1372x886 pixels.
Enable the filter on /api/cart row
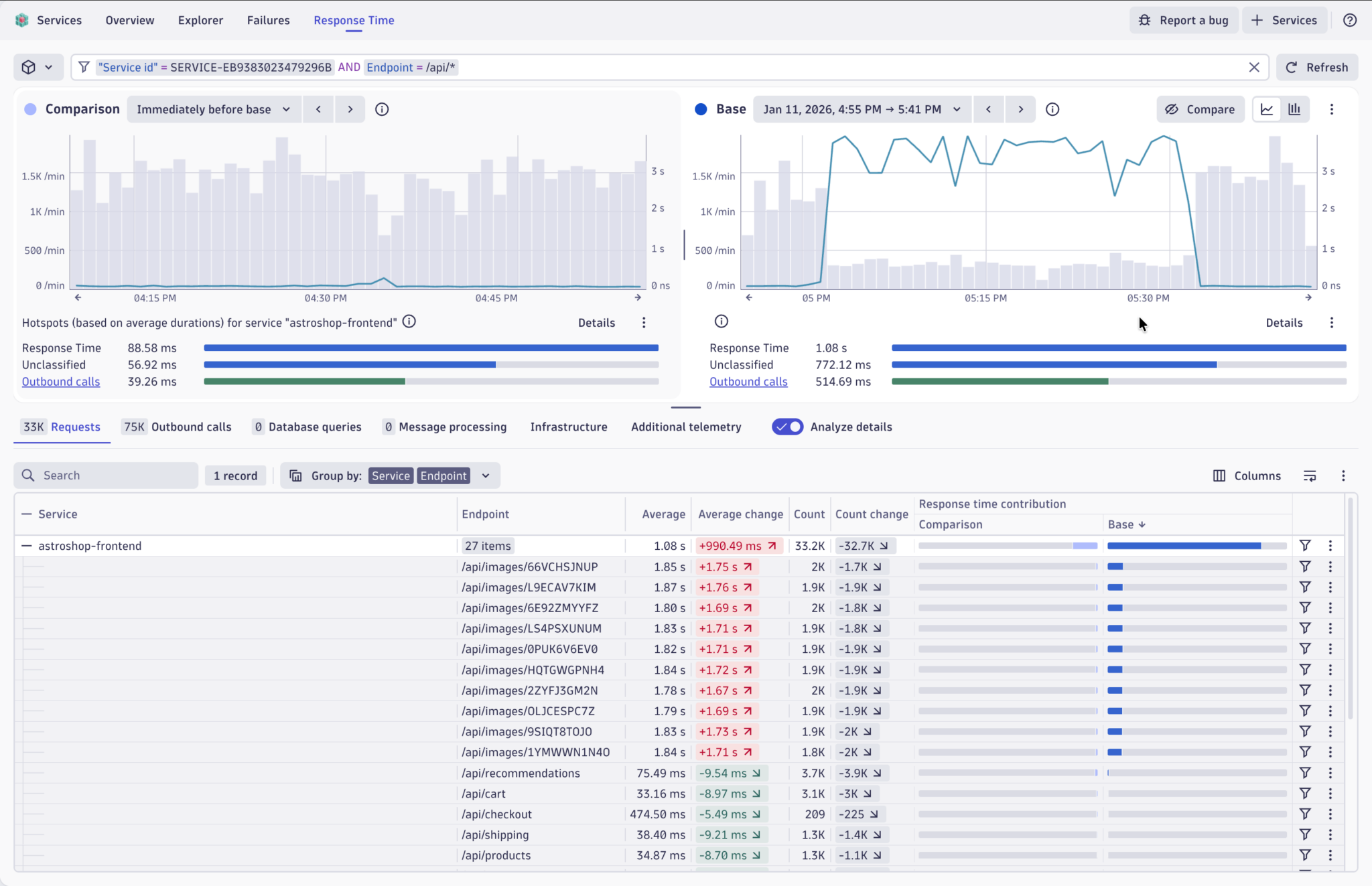pyautogui.click(x=1306, y=794)
